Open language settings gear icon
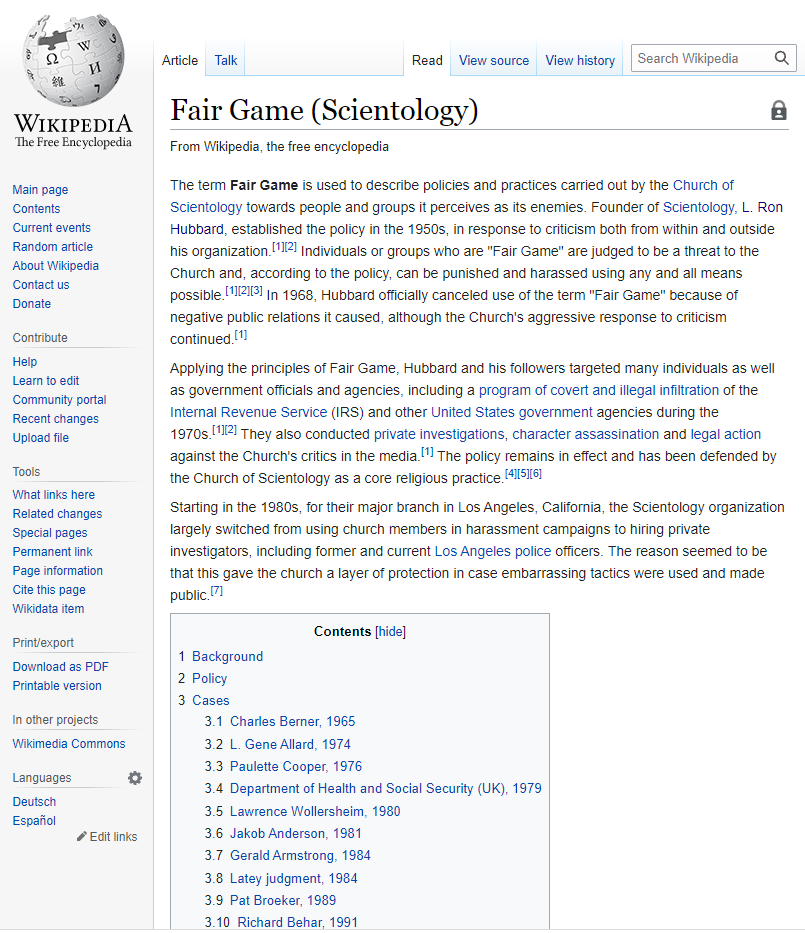The width and height of the screenshot is (805, 933). [x=135, y=778]
